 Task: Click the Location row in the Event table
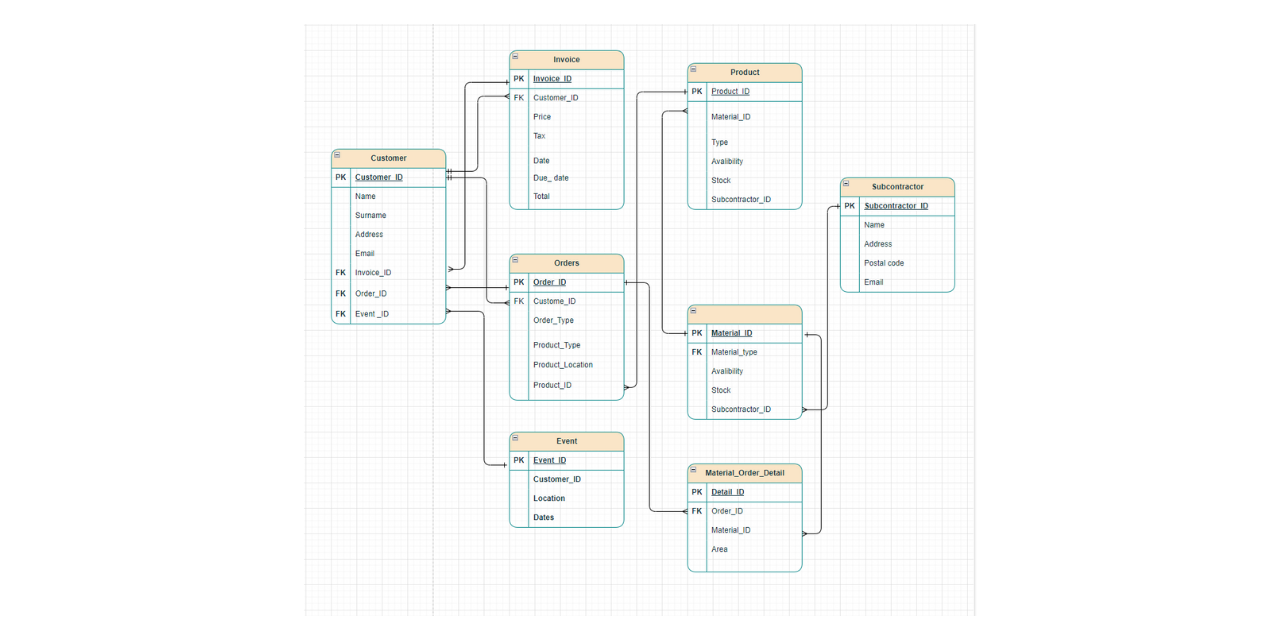tap(550, 498)
